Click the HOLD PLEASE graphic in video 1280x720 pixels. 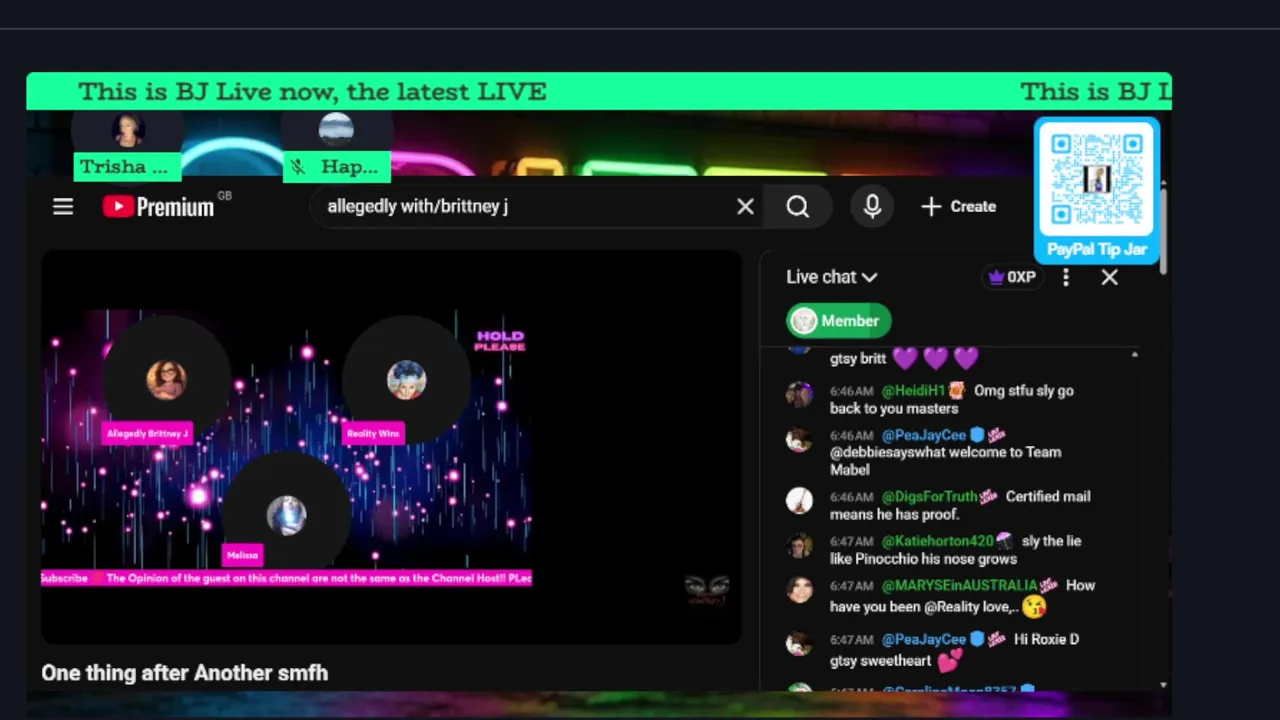(x=500, y=341)
